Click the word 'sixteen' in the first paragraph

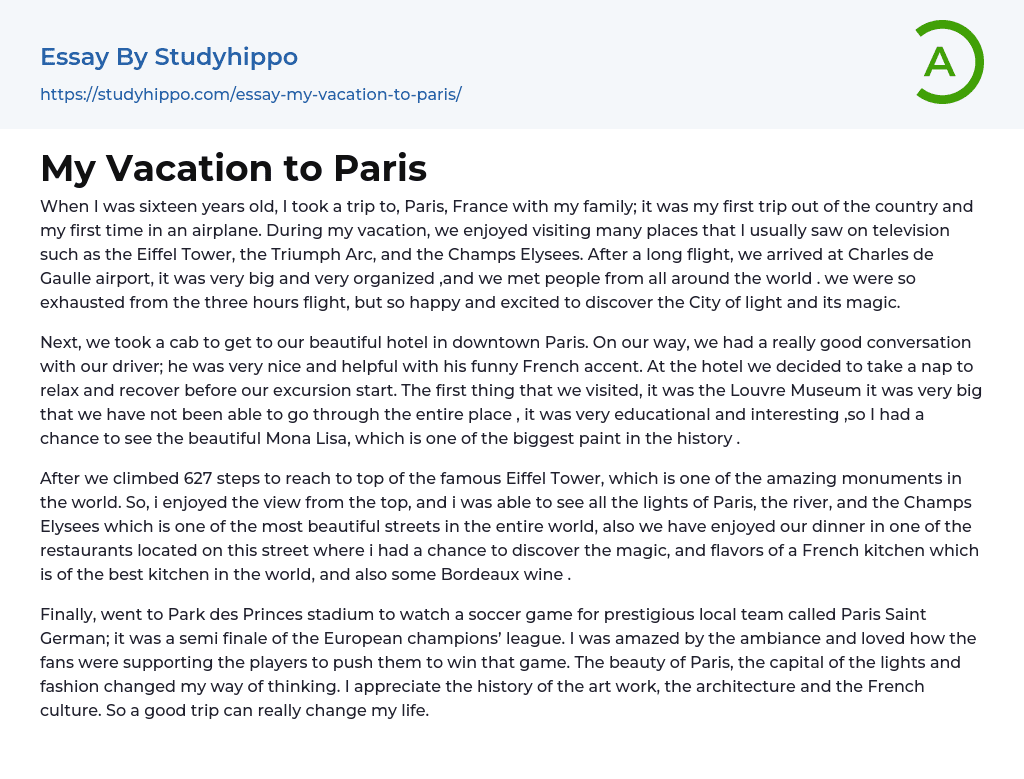[152, 207]
